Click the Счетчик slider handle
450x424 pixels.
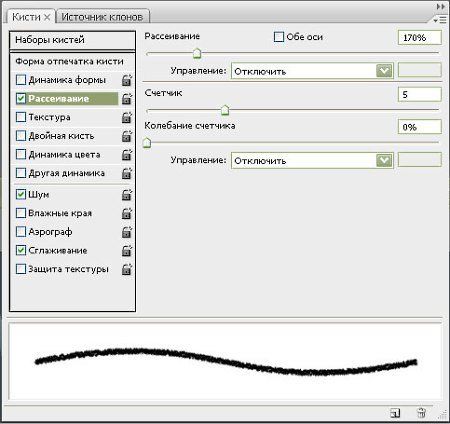pos(225,110)
